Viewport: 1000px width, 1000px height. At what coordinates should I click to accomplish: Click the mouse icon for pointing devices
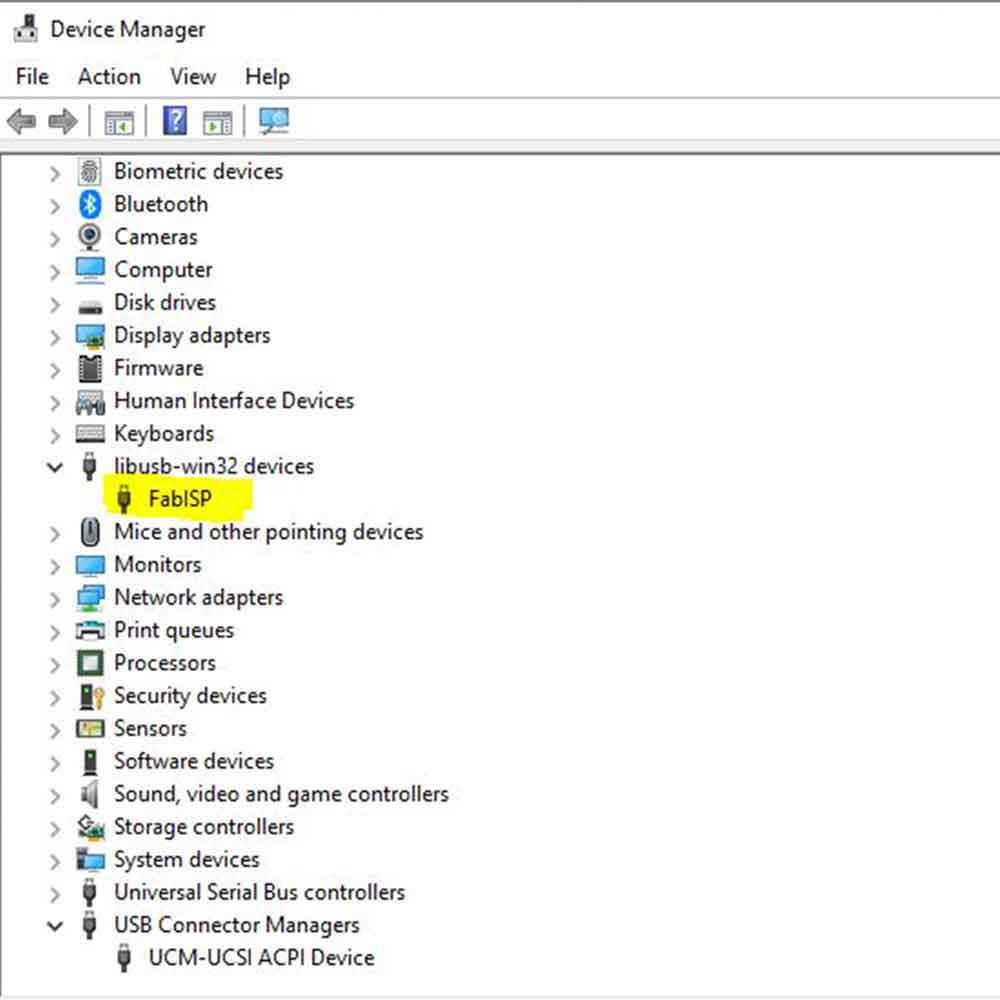(90, 532)
